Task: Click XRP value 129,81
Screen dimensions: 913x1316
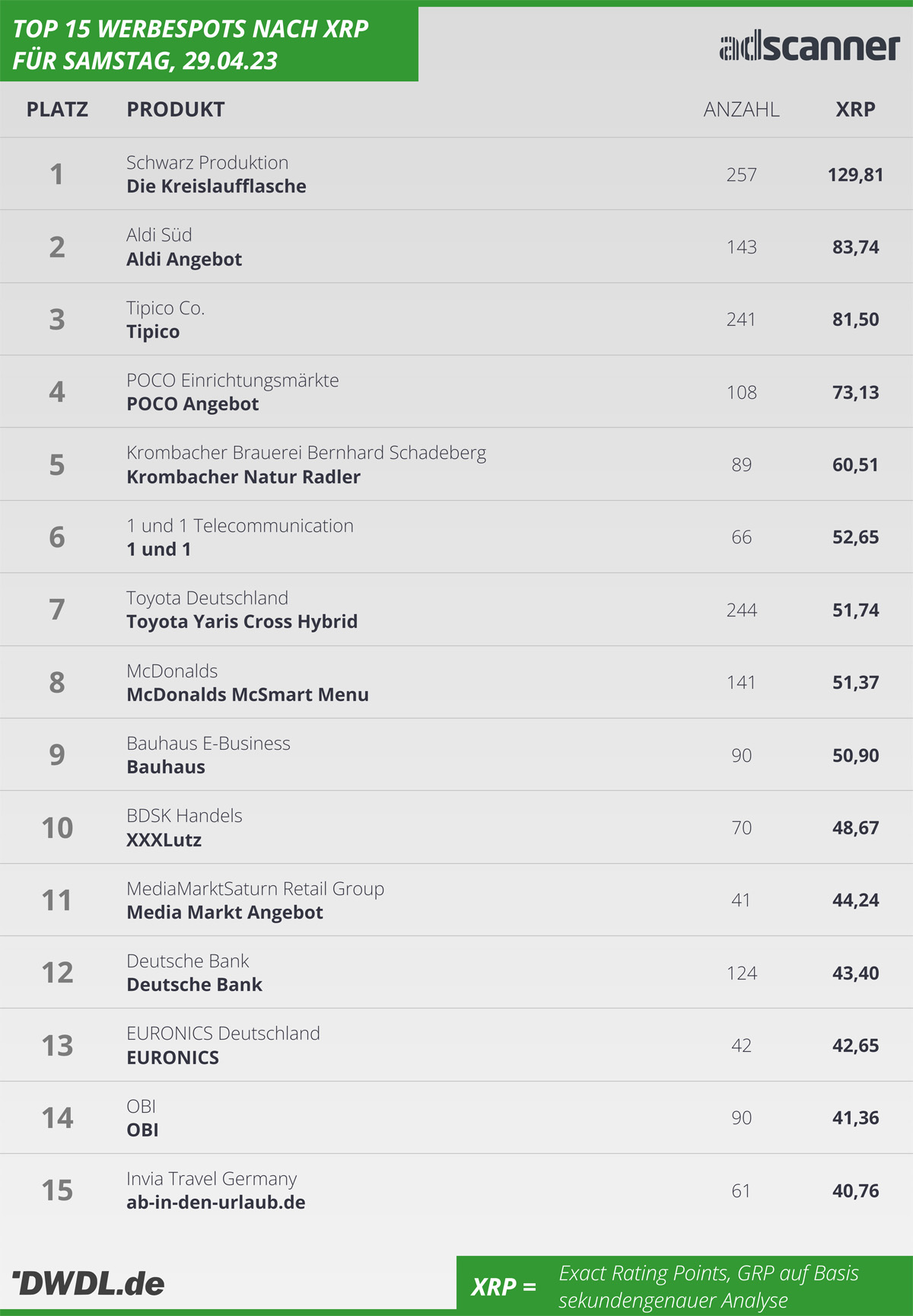Action: 855,175
